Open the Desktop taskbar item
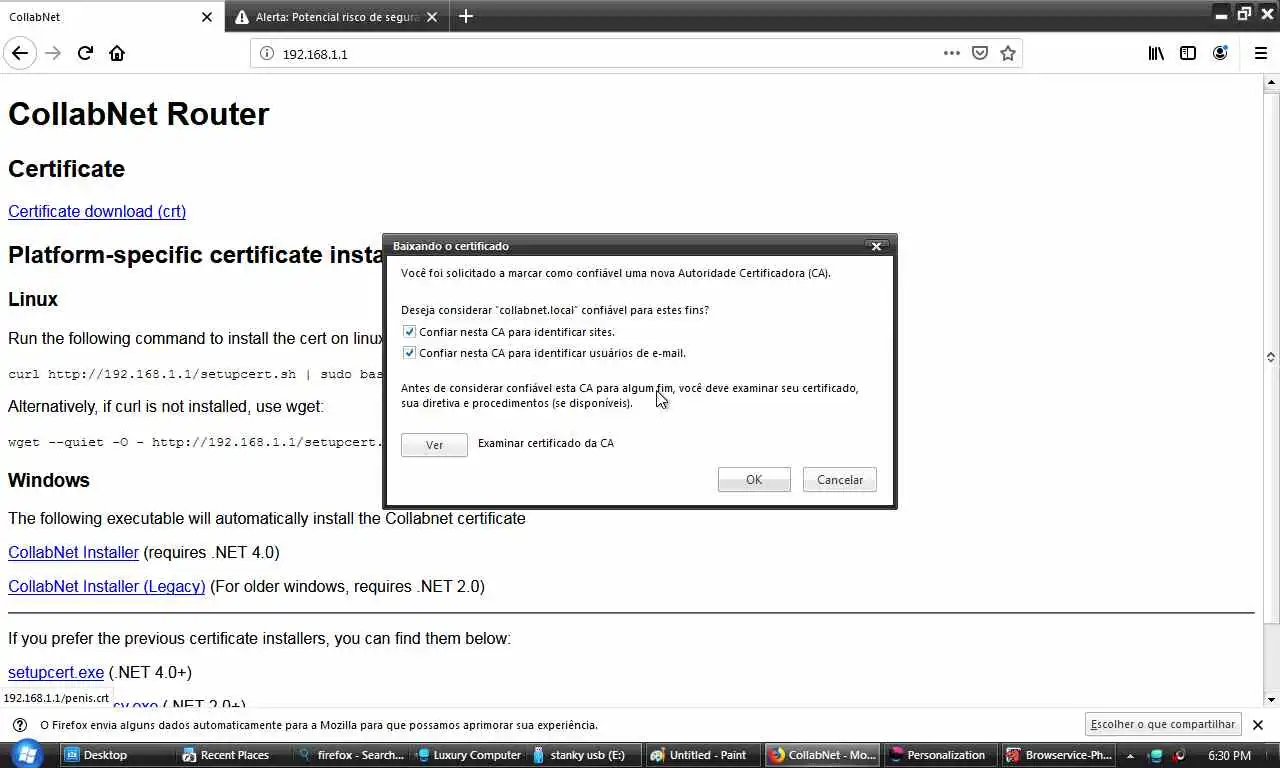The width and height of the screenshot is (1280, 768). click(x=118, y=755)
